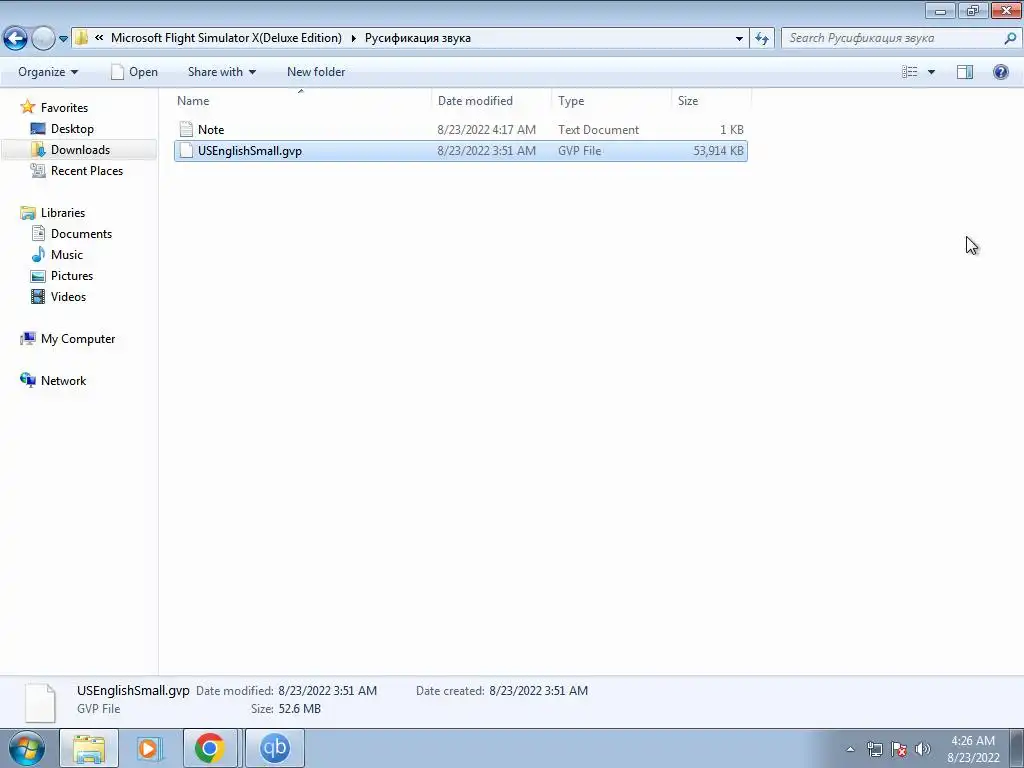Click the search magnifier icon

click(x=1010, y=39)
